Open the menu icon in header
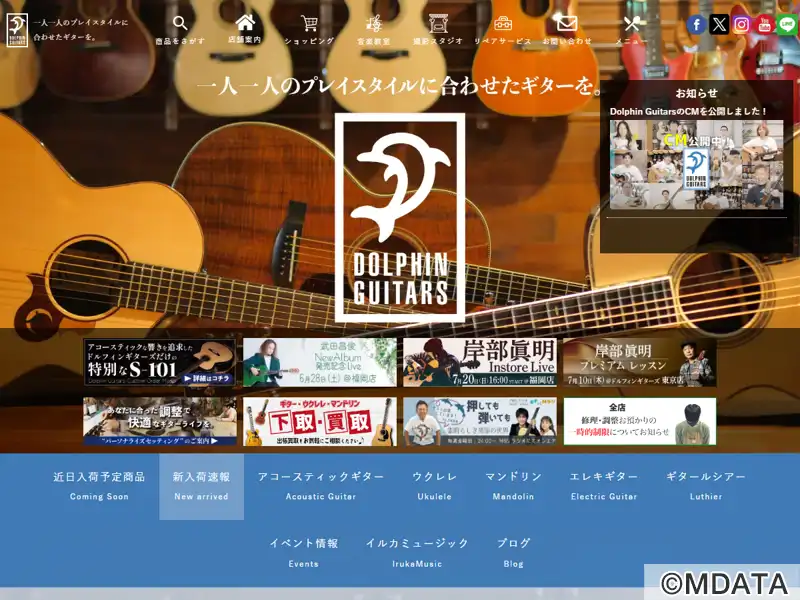800x600 pixels. pos(632,23)
